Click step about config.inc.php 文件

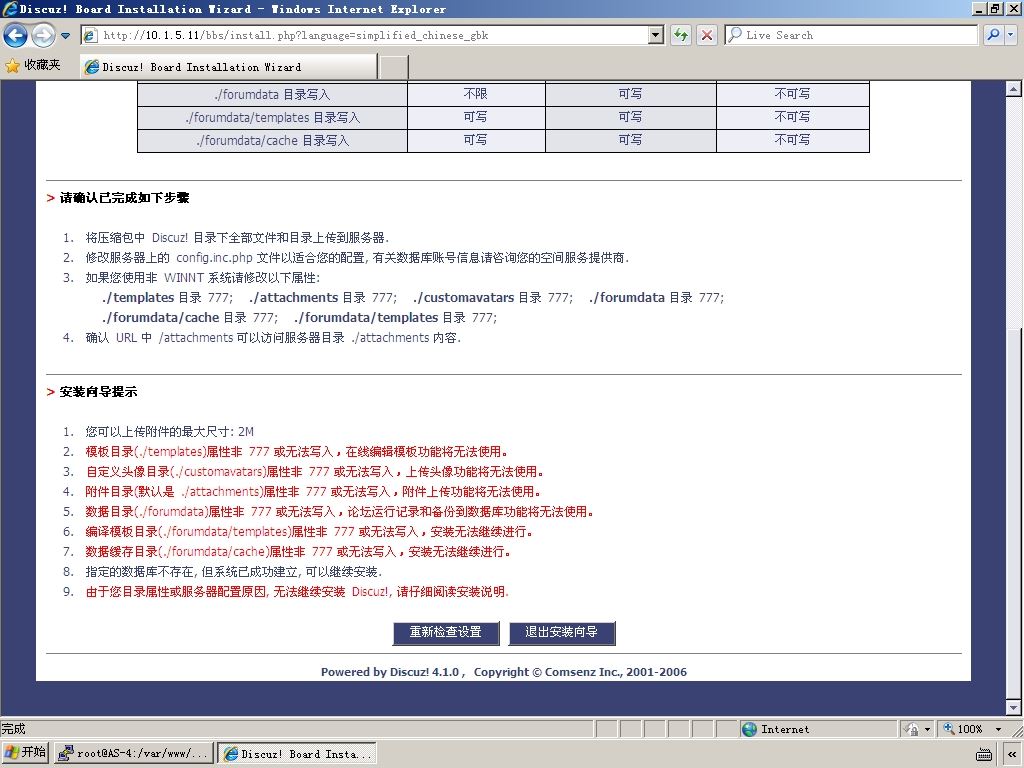coord(357,258)
